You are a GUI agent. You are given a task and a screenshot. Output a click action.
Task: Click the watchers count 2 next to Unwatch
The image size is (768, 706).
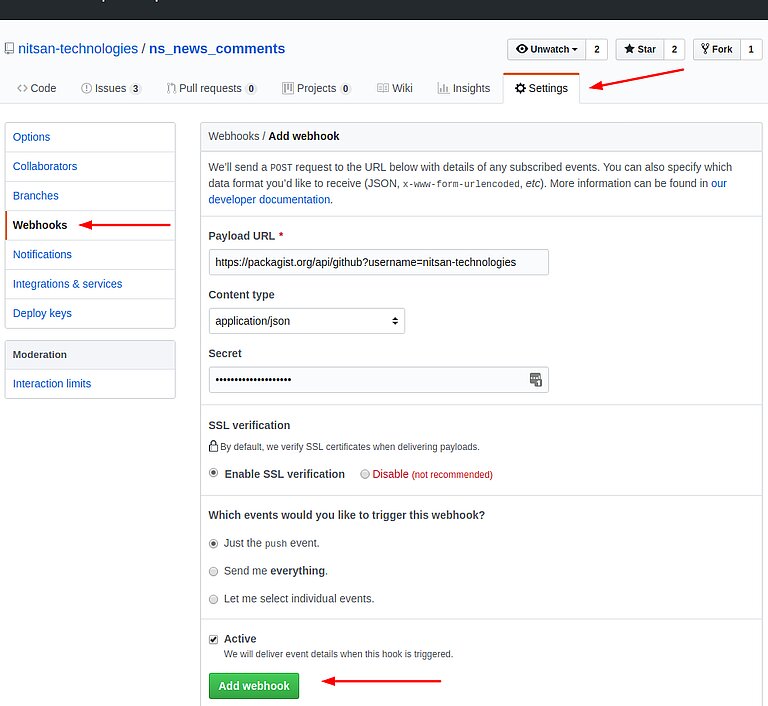597,49
